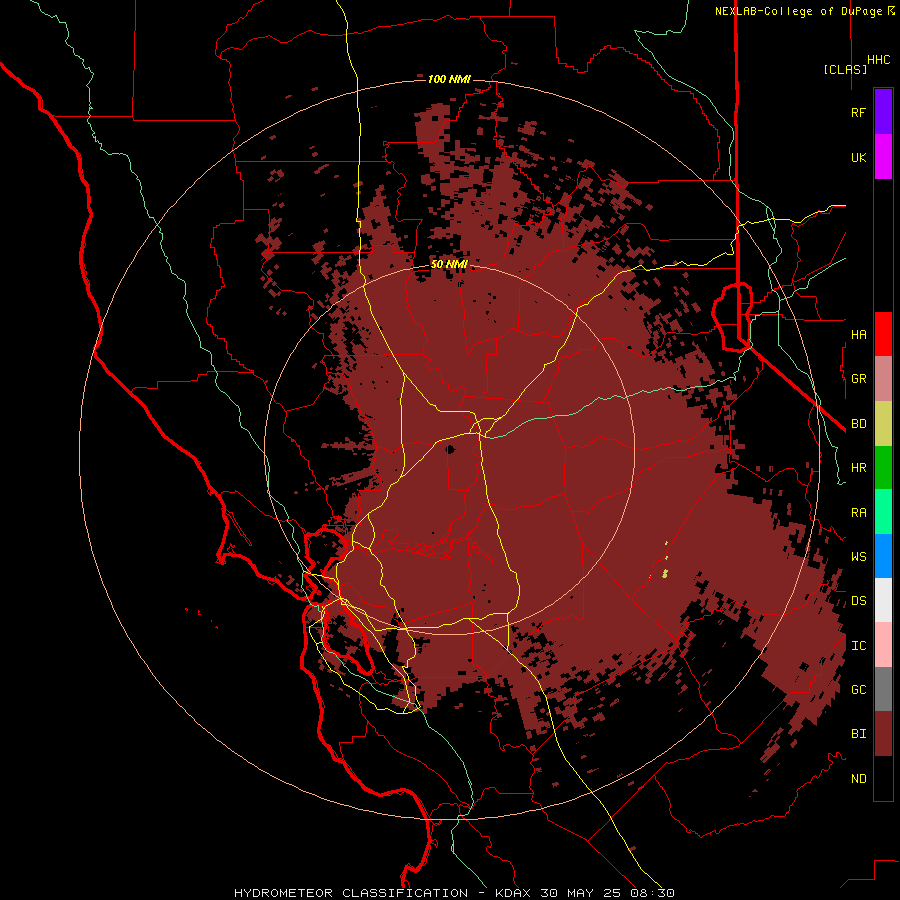Click the small yellow BD echo on the map

[665, 573]
